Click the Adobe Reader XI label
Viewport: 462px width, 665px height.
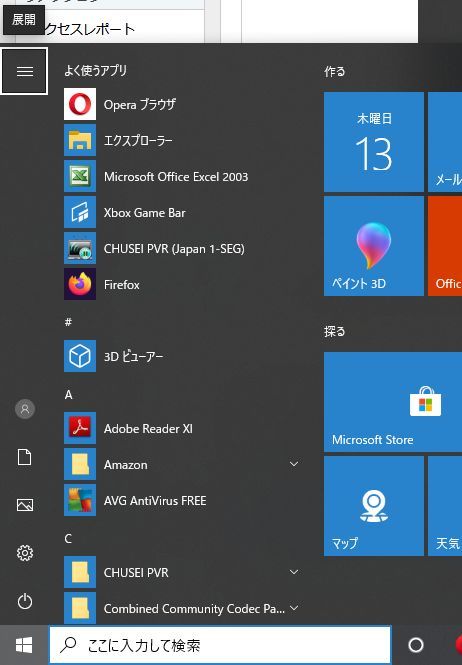148,428
